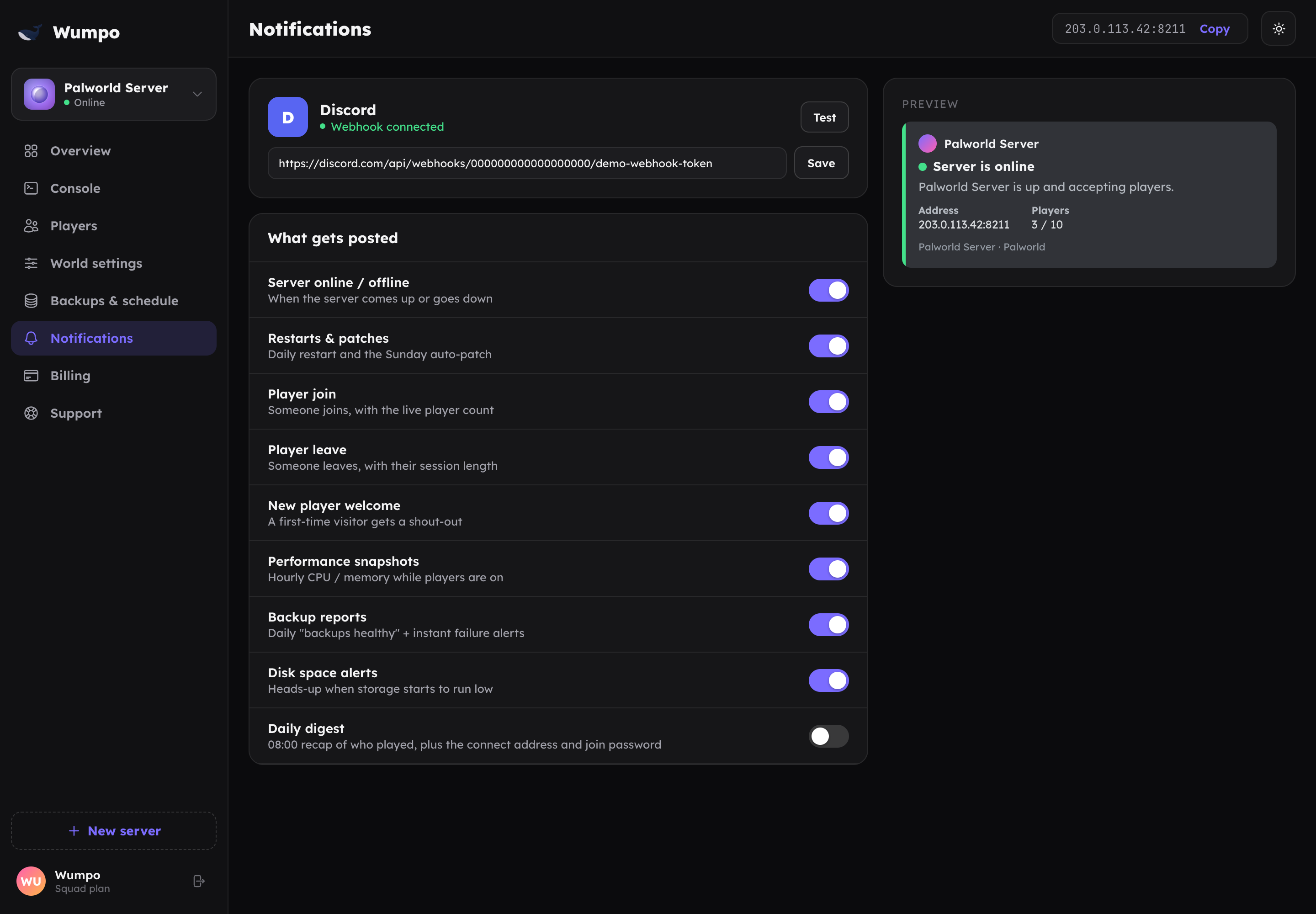Toggle Performance snapshots
Screen dimensions: 1316x914
828,569
